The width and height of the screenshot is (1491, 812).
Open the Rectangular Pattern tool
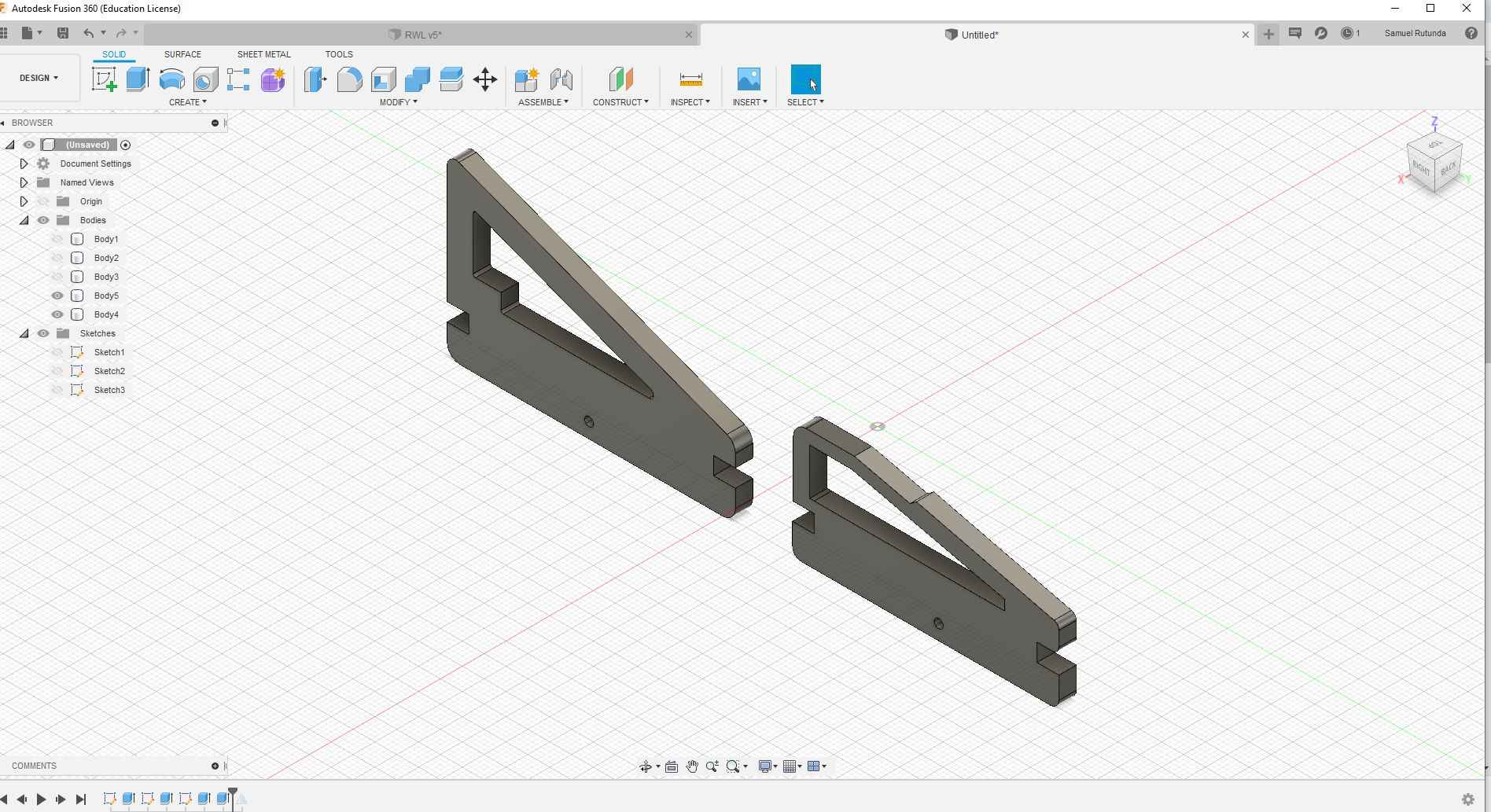tap(238, 79)
